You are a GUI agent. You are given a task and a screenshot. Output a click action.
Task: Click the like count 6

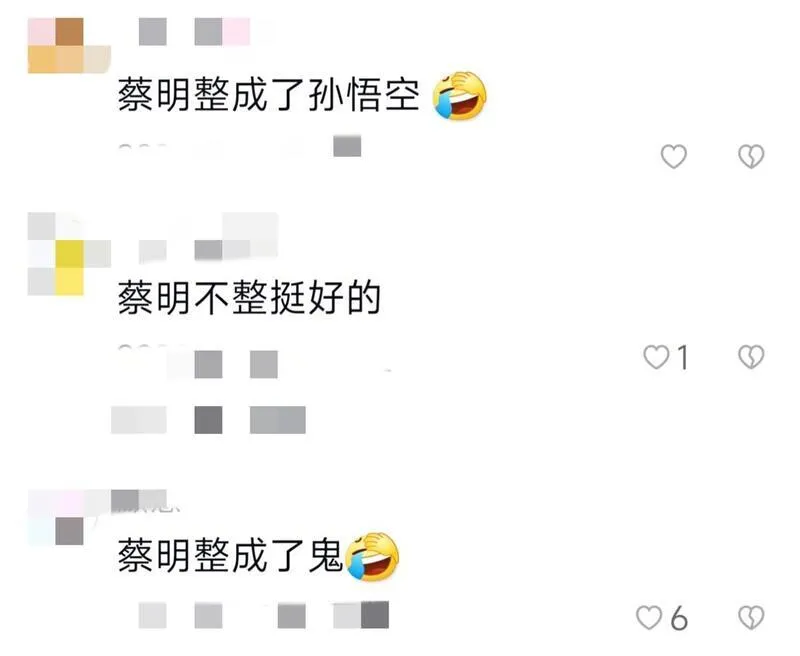[679, 618]
